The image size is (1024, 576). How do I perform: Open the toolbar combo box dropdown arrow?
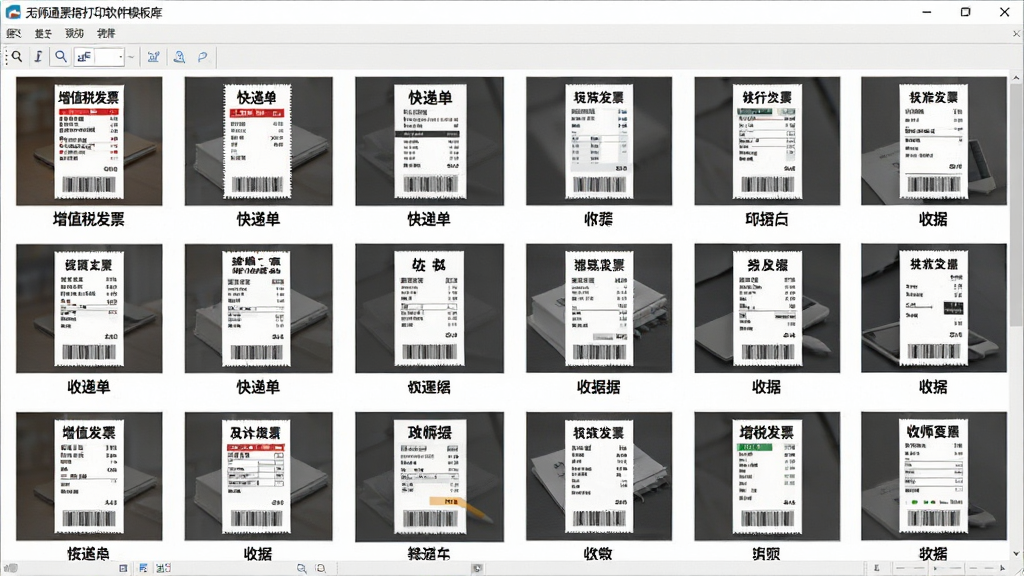[x=121, y=57]
